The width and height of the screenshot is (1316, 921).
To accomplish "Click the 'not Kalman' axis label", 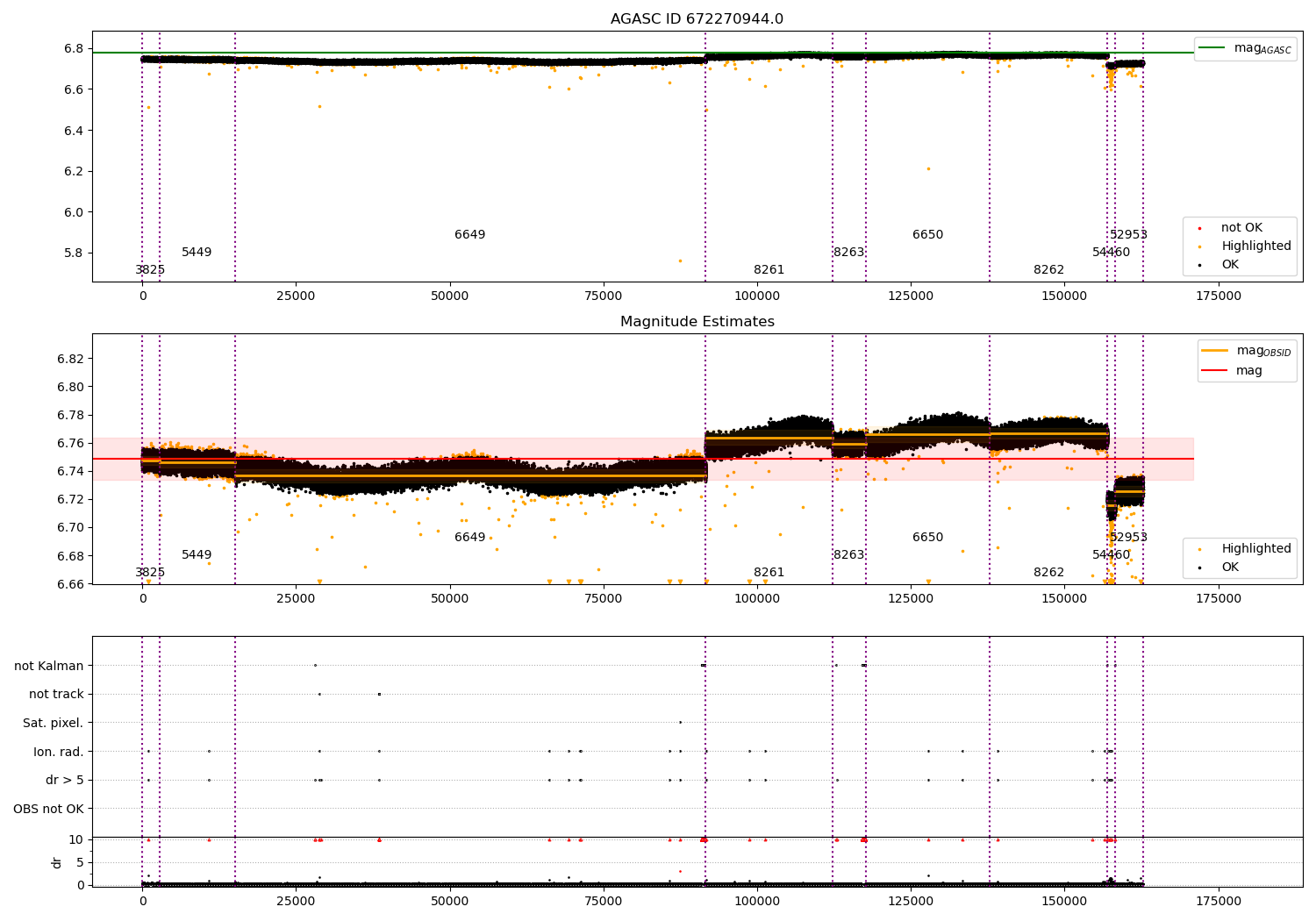I will [x=49, y=666].
